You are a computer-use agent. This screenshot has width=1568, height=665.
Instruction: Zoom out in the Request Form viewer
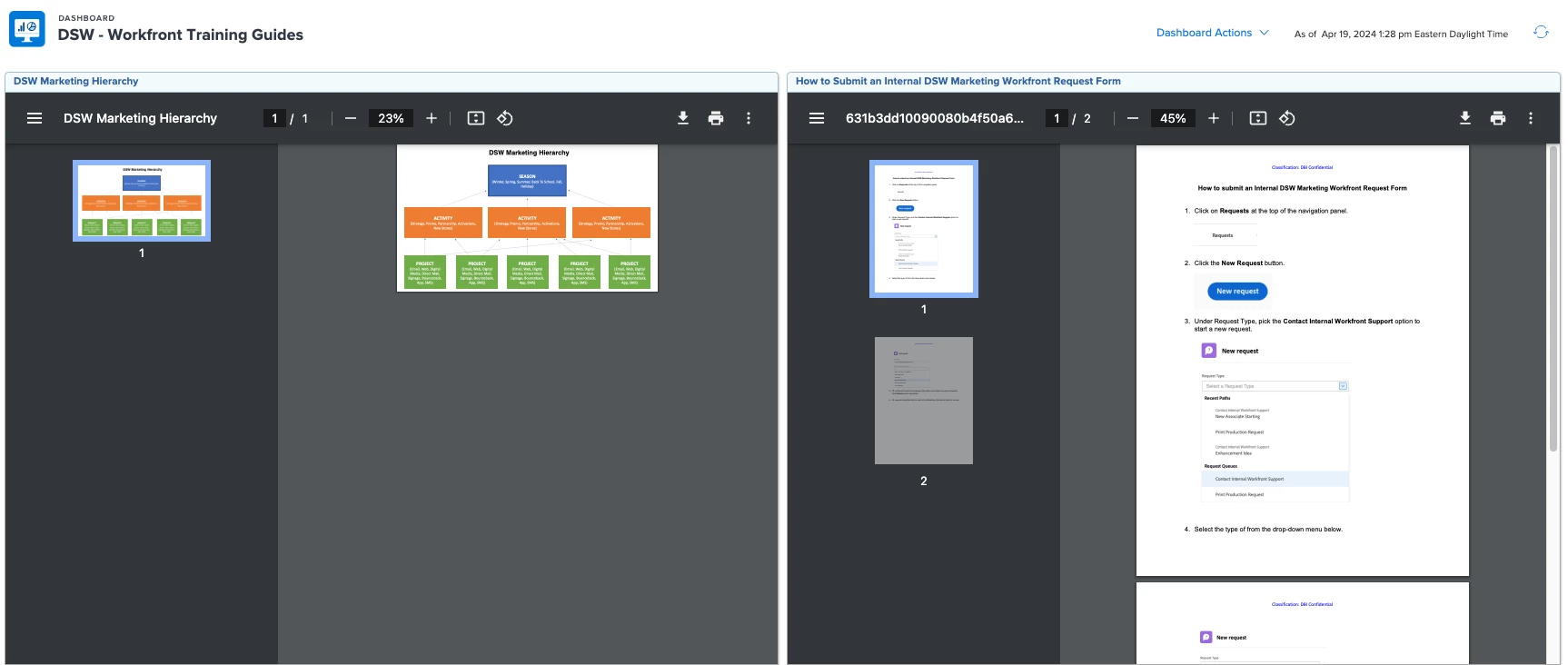coord(1133,118)
